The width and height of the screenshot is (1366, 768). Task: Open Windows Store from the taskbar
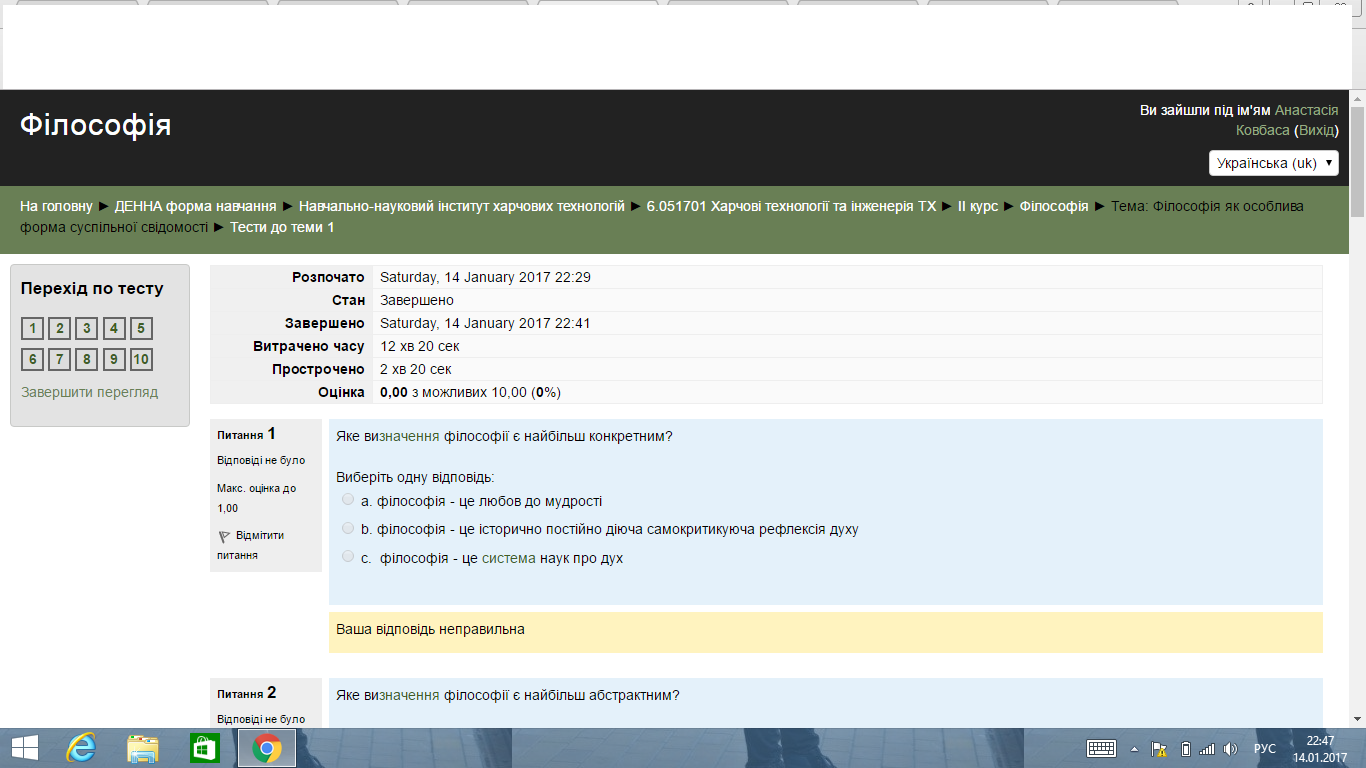(x=204, y=748)
